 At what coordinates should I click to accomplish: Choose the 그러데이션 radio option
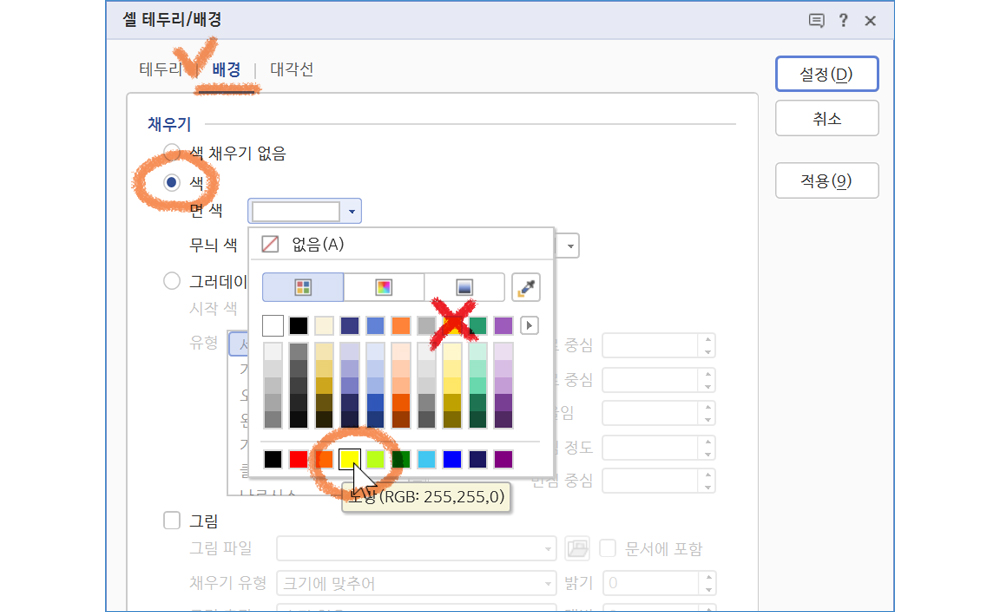[172, 281]
